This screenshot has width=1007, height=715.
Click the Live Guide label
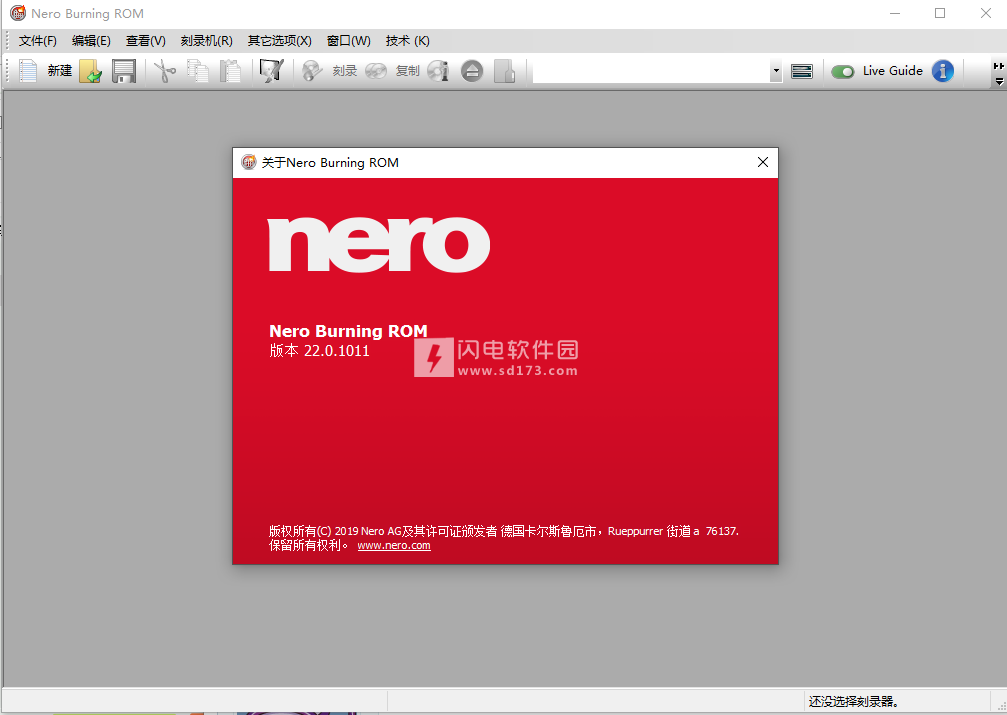coord(893,71)
